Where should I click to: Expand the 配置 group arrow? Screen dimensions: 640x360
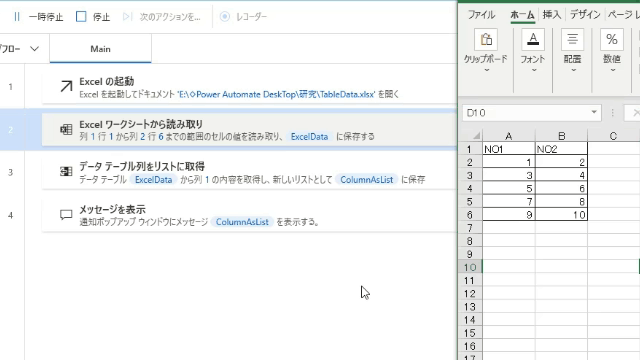point(573,71)
